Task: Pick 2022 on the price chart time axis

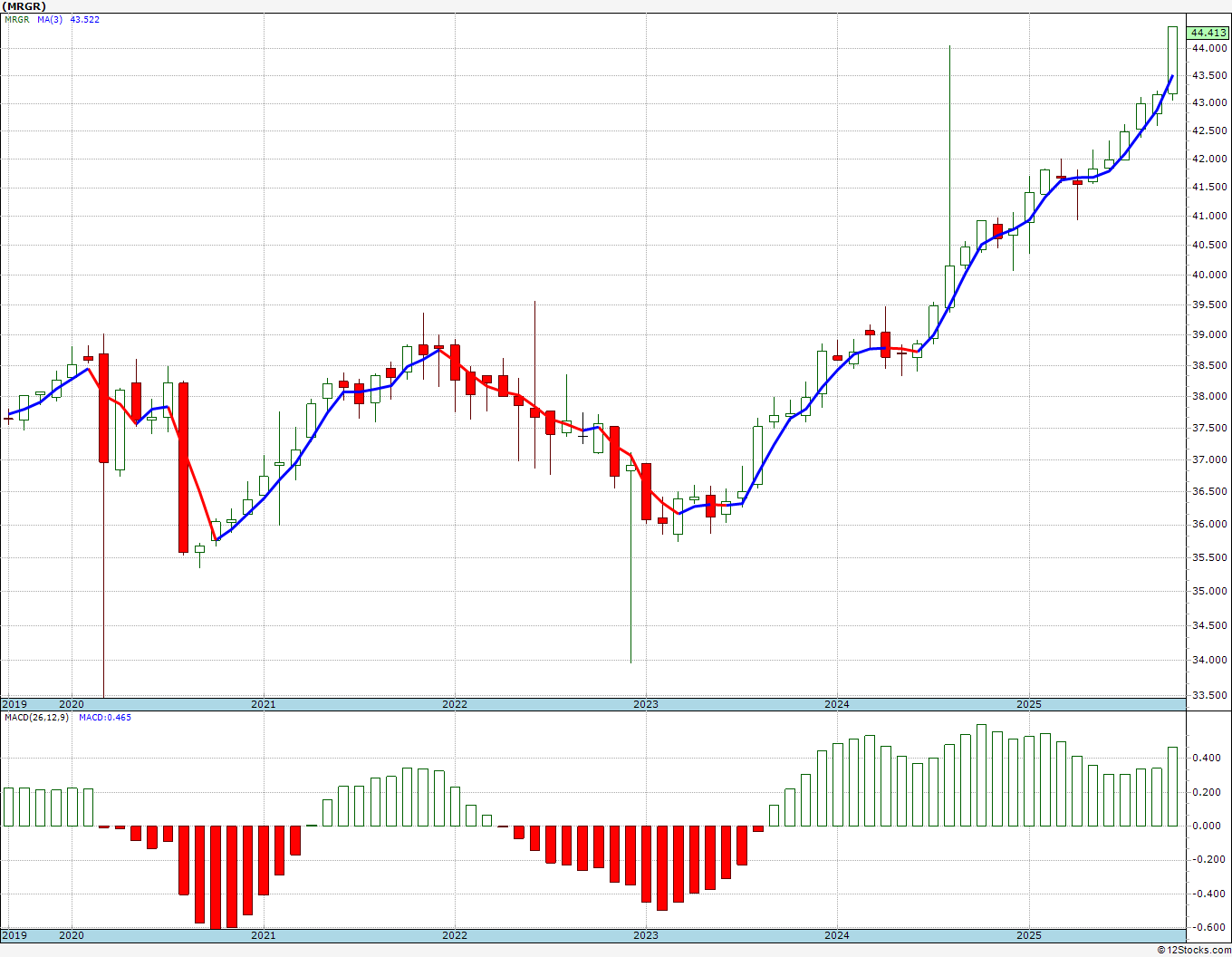Action: pos(454,704)
